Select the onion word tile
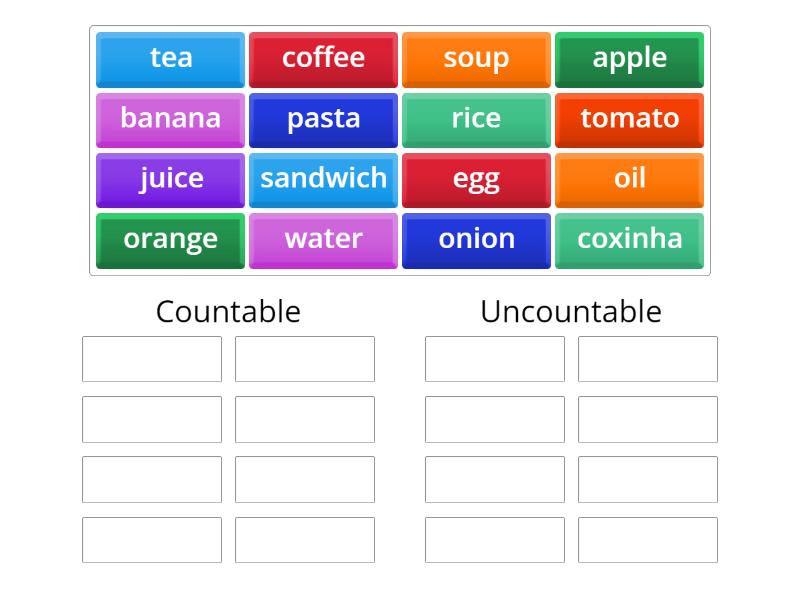Screen dimensions: 800x600 point(476,239)
